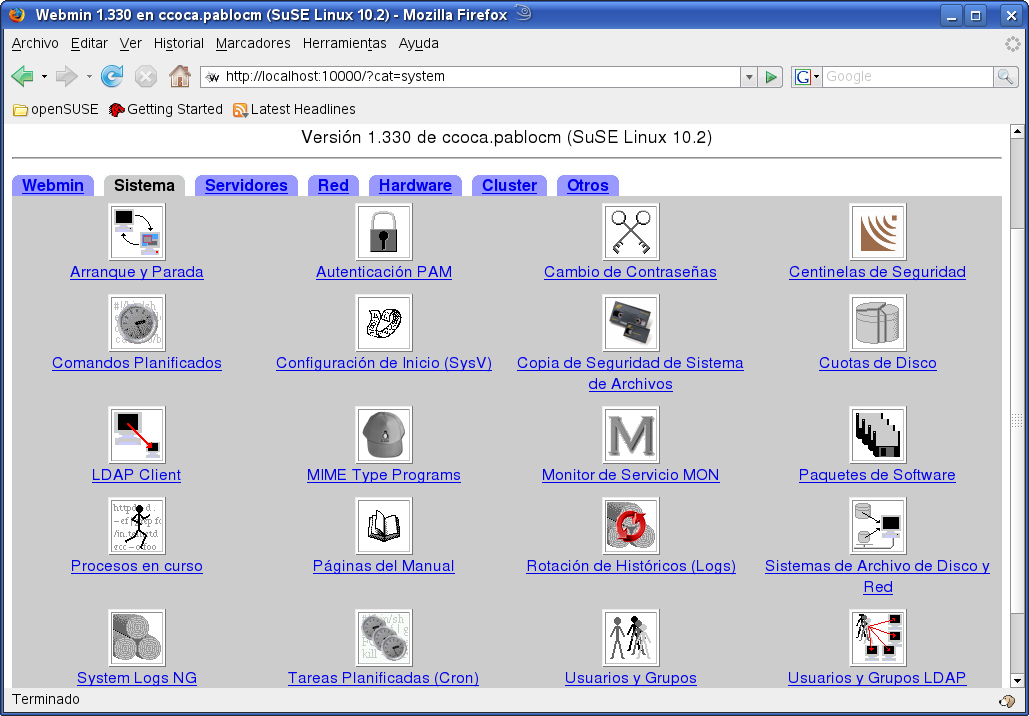
Task: Open the Rotación de Históricos logs icon
Action: [630, 526]
